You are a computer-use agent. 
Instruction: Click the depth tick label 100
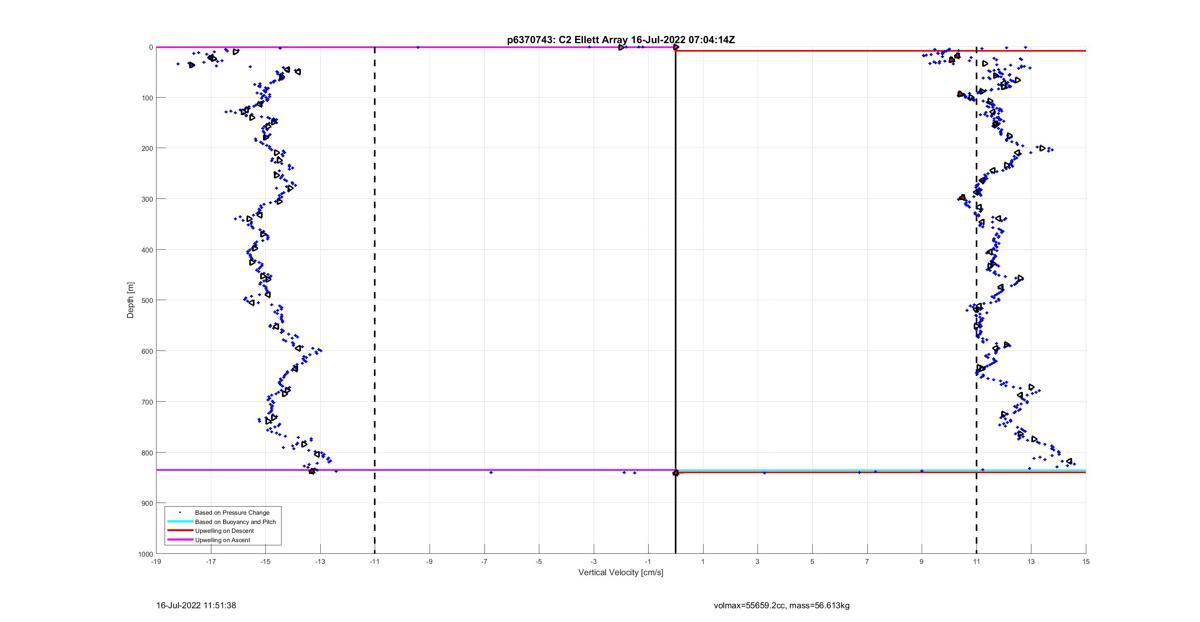click(146, 98)
